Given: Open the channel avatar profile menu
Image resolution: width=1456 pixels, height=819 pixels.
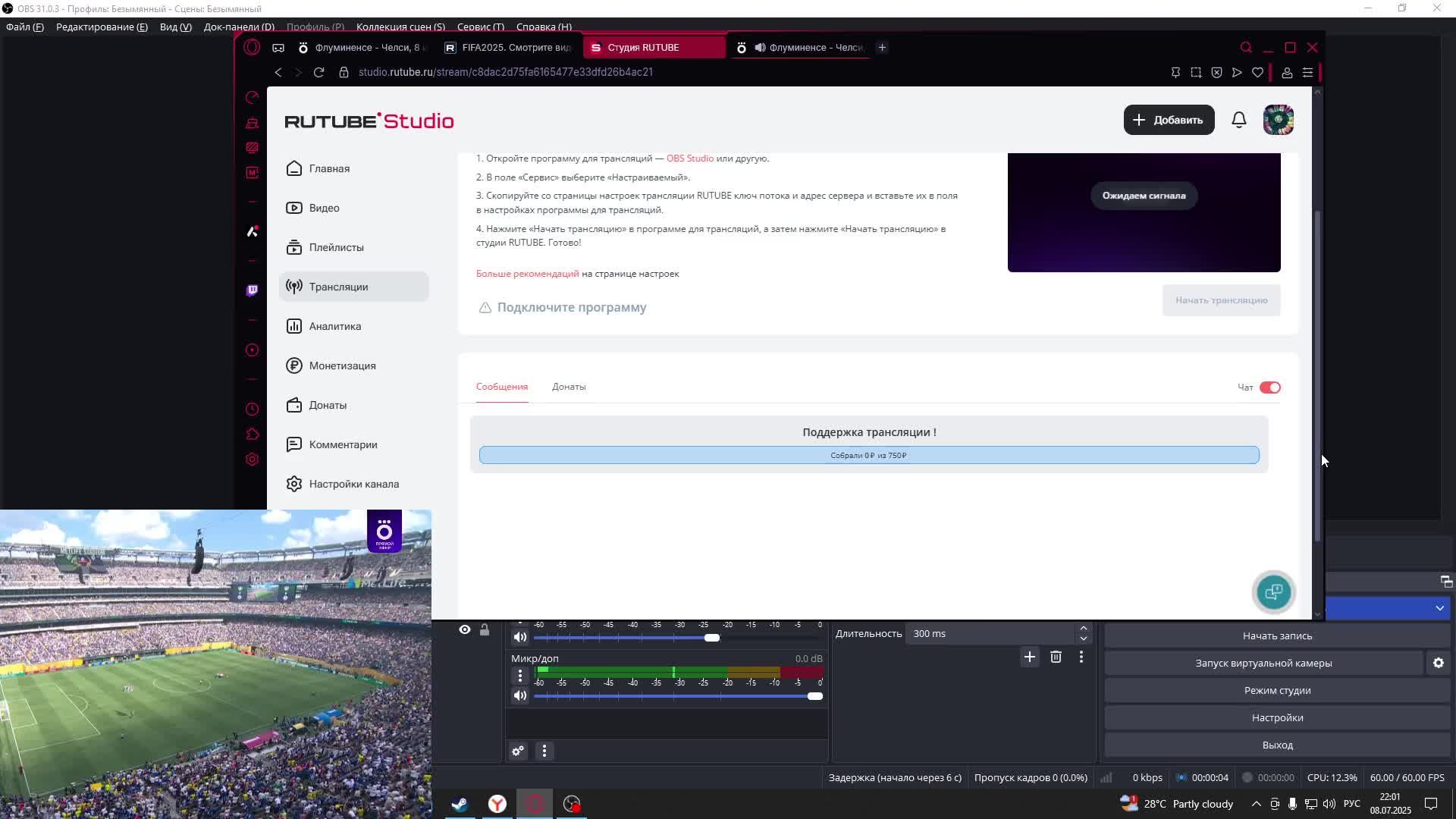Looking at the screenshot, I should tap(1279, 120).
